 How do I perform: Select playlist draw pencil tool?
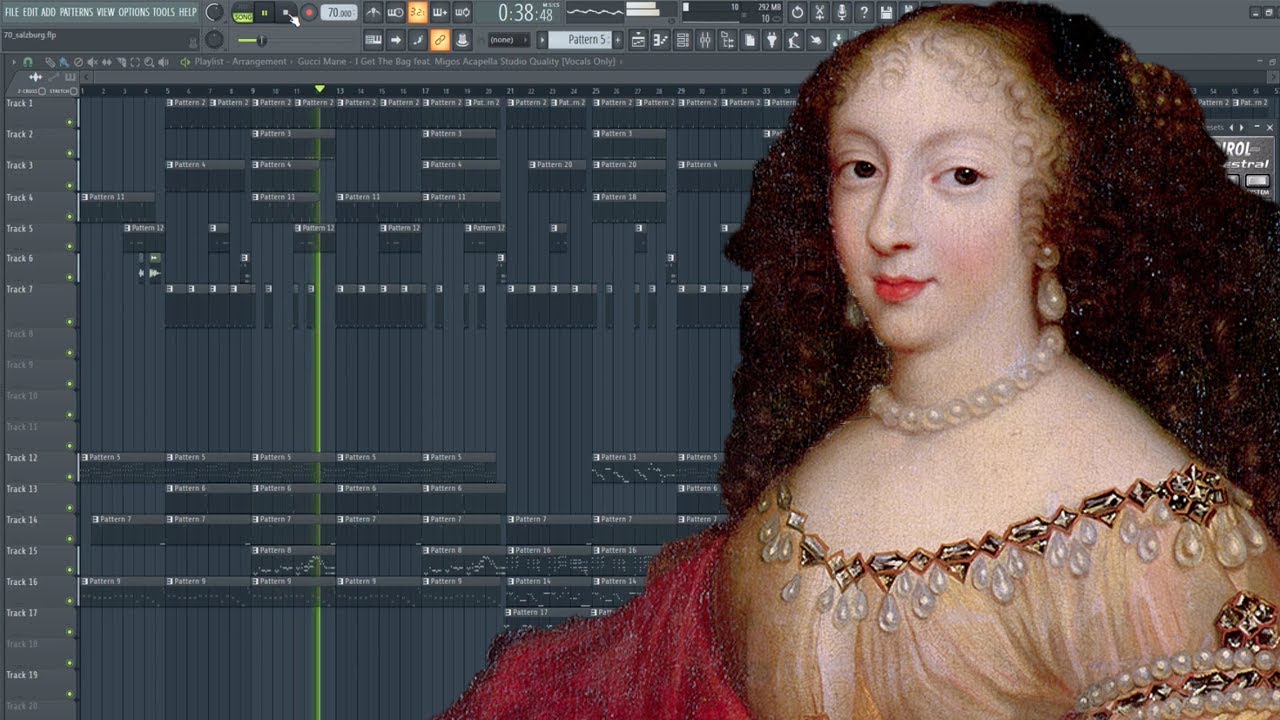[50, 62]
